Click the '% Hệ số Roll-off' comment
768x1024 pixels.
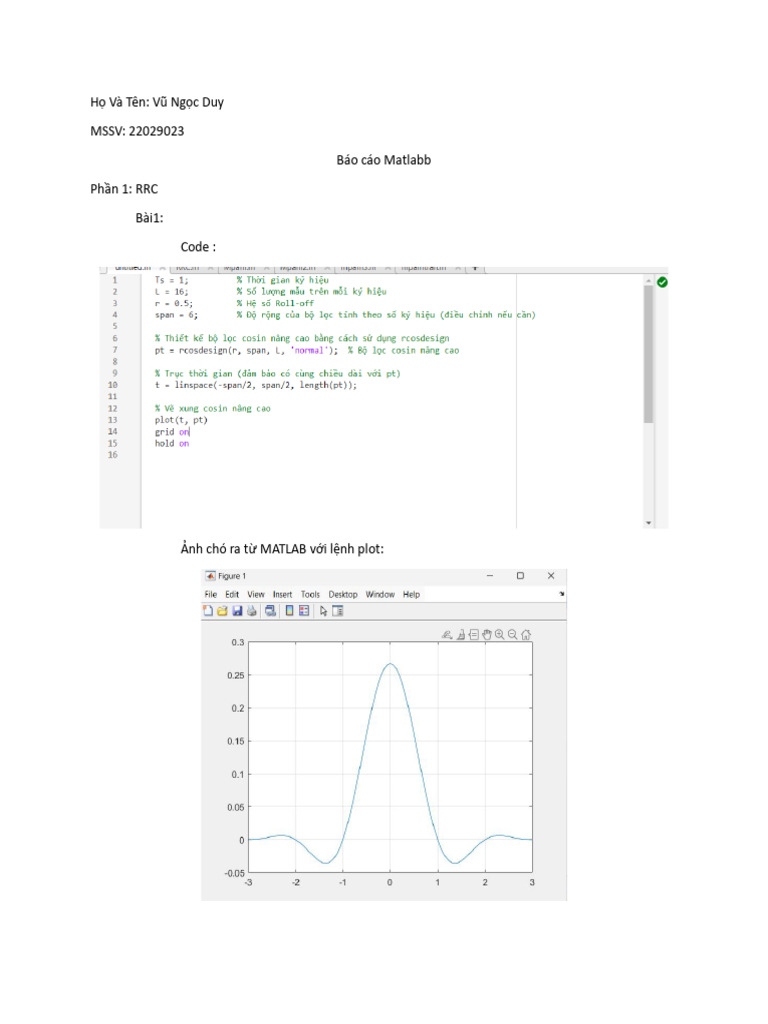pos(275,303)
